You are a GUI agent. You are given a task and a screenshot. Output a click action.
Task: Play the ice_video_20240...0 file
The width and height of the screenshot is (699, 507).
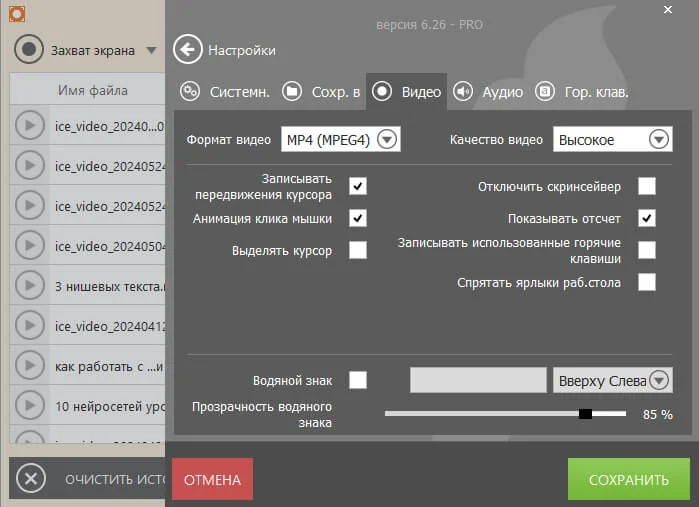[30, 125]
